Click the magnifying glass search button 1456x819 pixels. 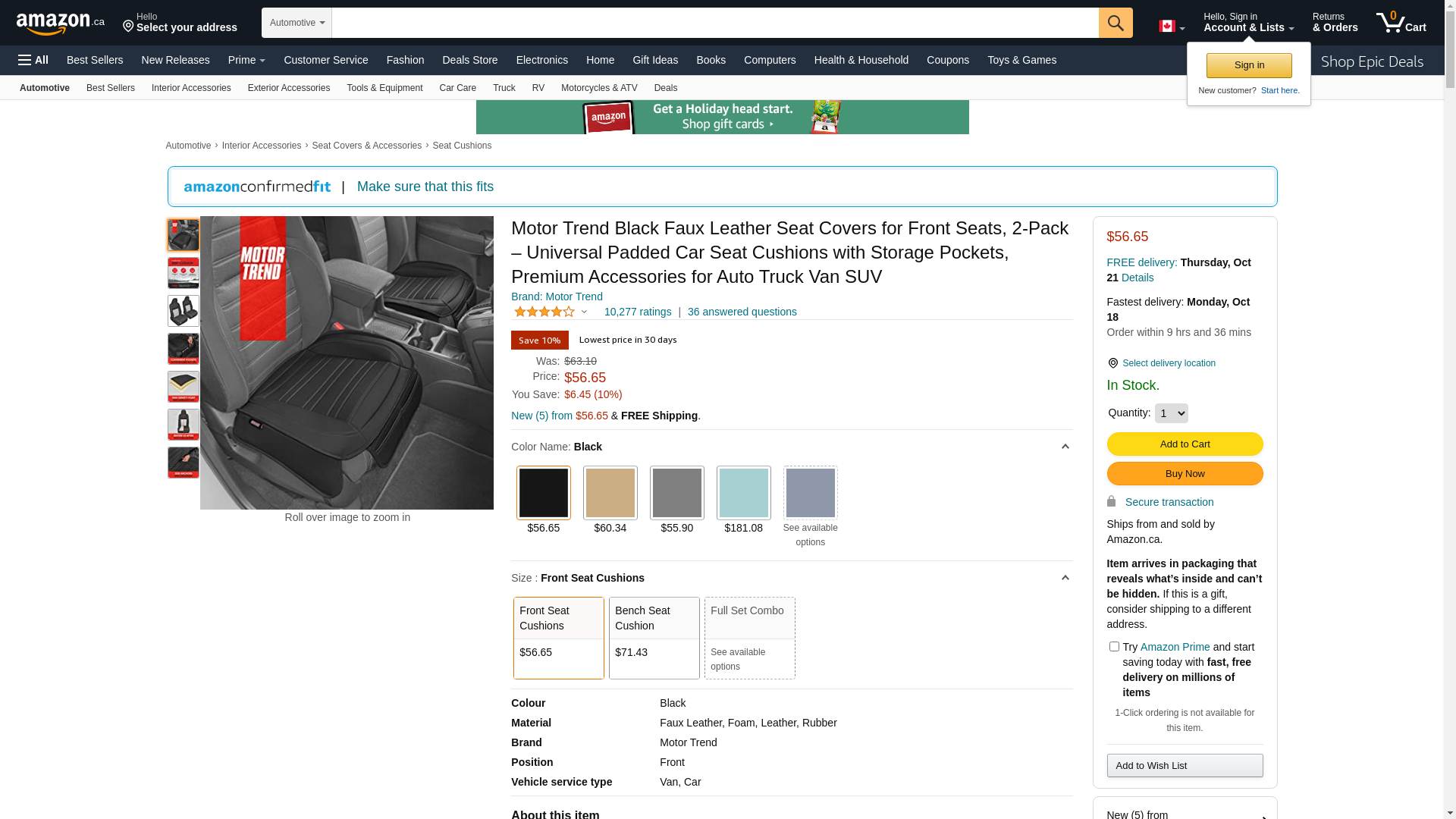(x=1115, y=23)
